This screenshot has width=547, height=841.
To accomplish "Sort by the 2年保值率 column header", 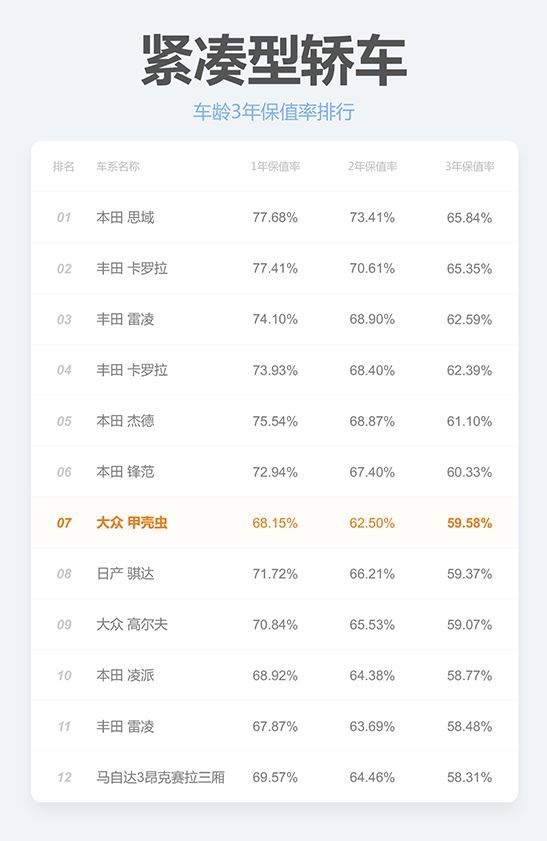I will pyautogui.click(x=372, y=166).
